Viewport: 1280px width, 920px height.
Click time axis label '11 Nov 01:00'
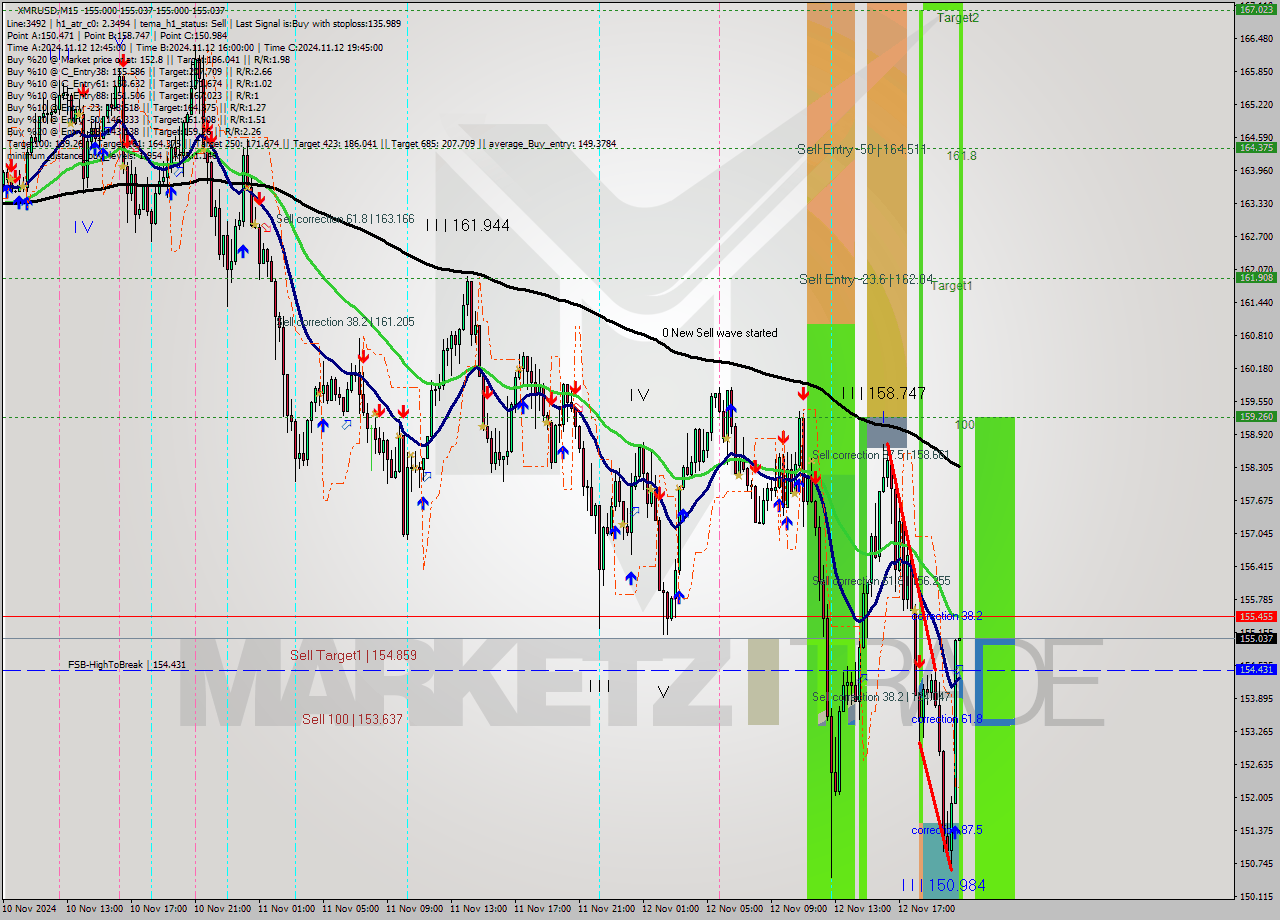click(286, 909)
